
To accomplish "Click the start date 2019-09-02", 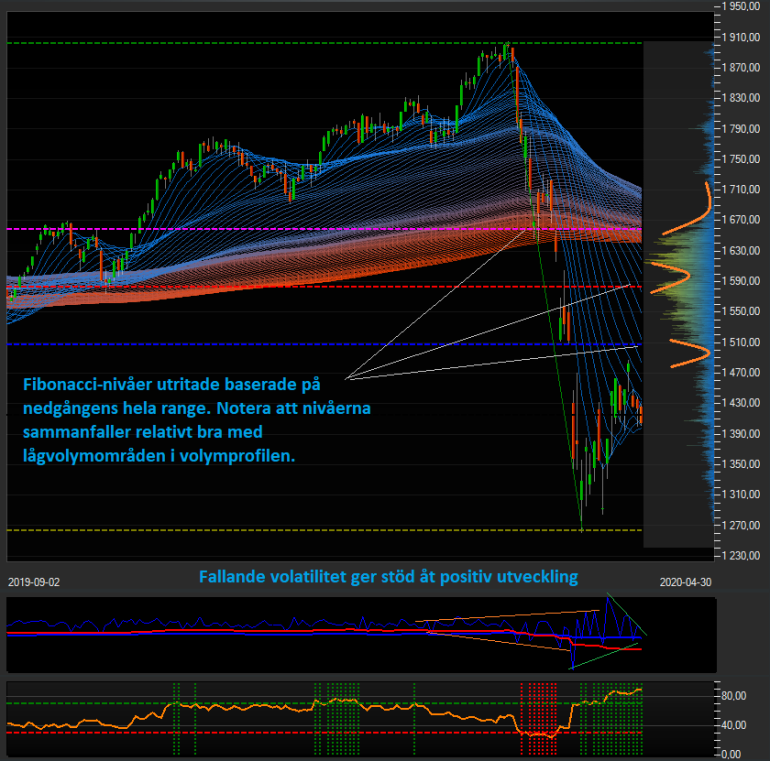I will click(x=34, y=582).
